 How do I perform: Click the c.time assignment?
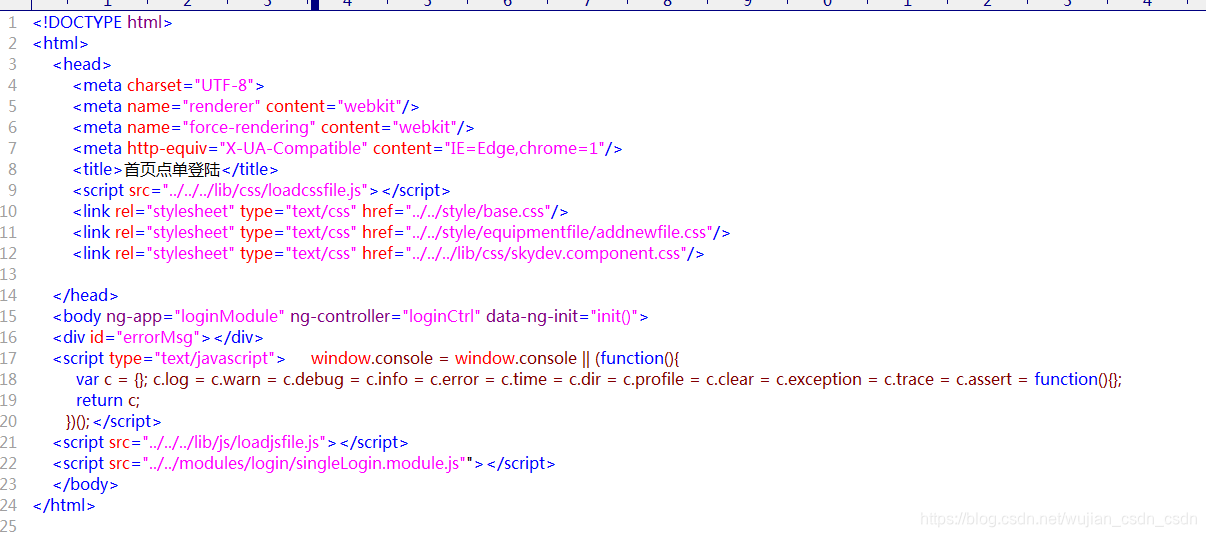(x=525, y=379)
